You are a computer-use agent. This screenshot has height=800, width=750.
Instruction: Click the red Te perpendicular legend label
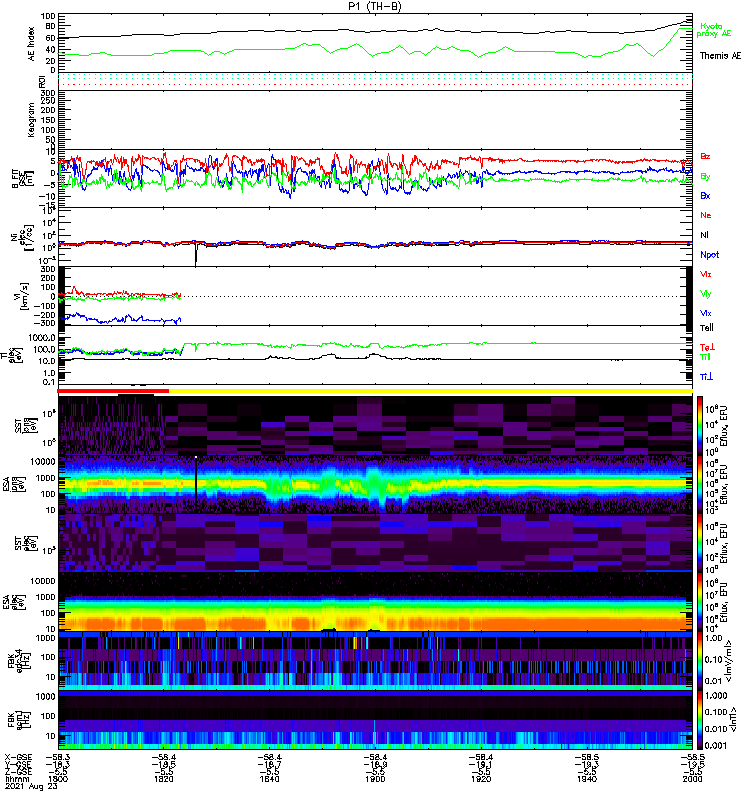coord(707,347)
